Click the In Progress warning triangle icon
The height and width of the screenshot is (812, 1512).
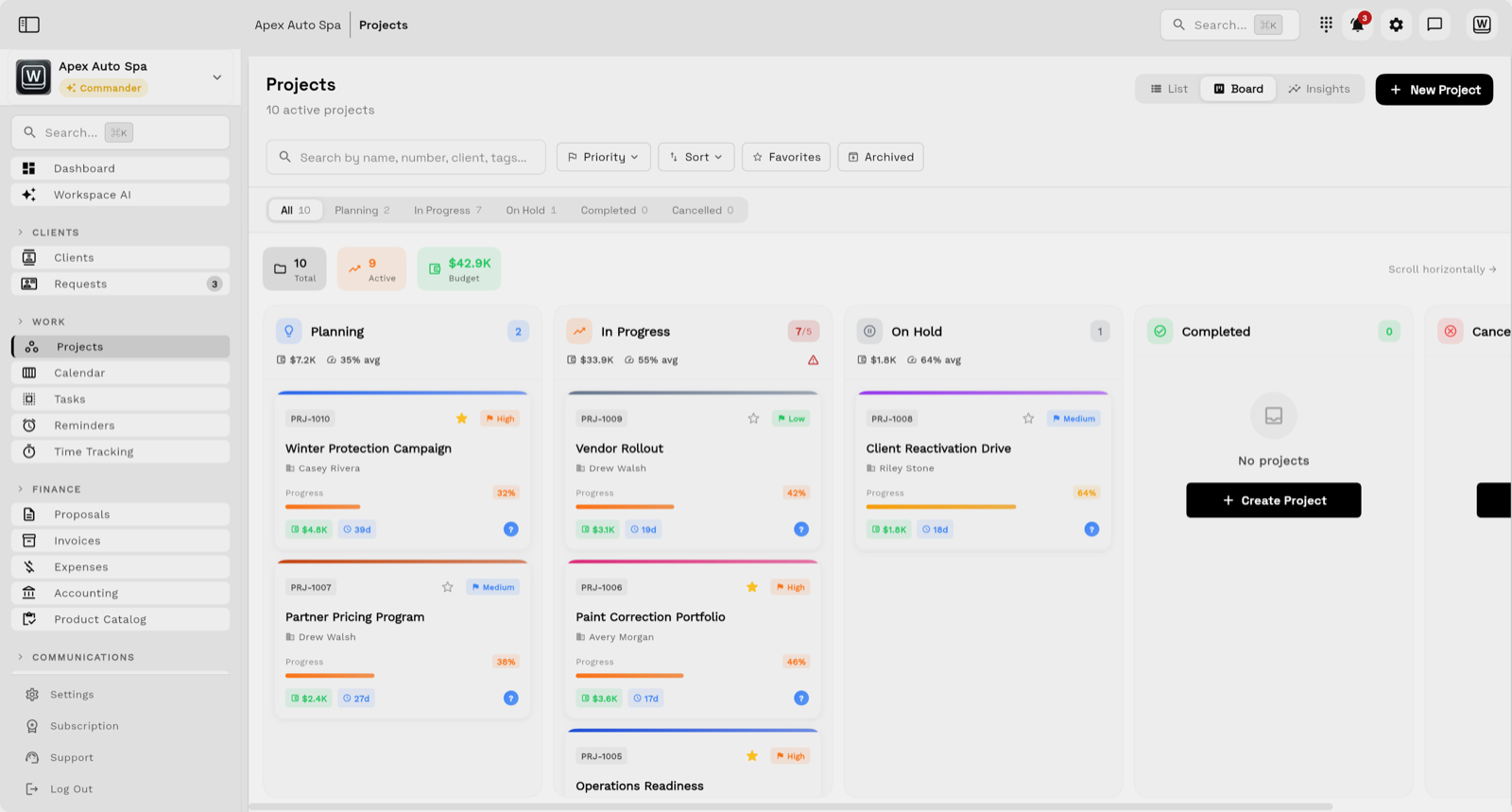point(813,360)
